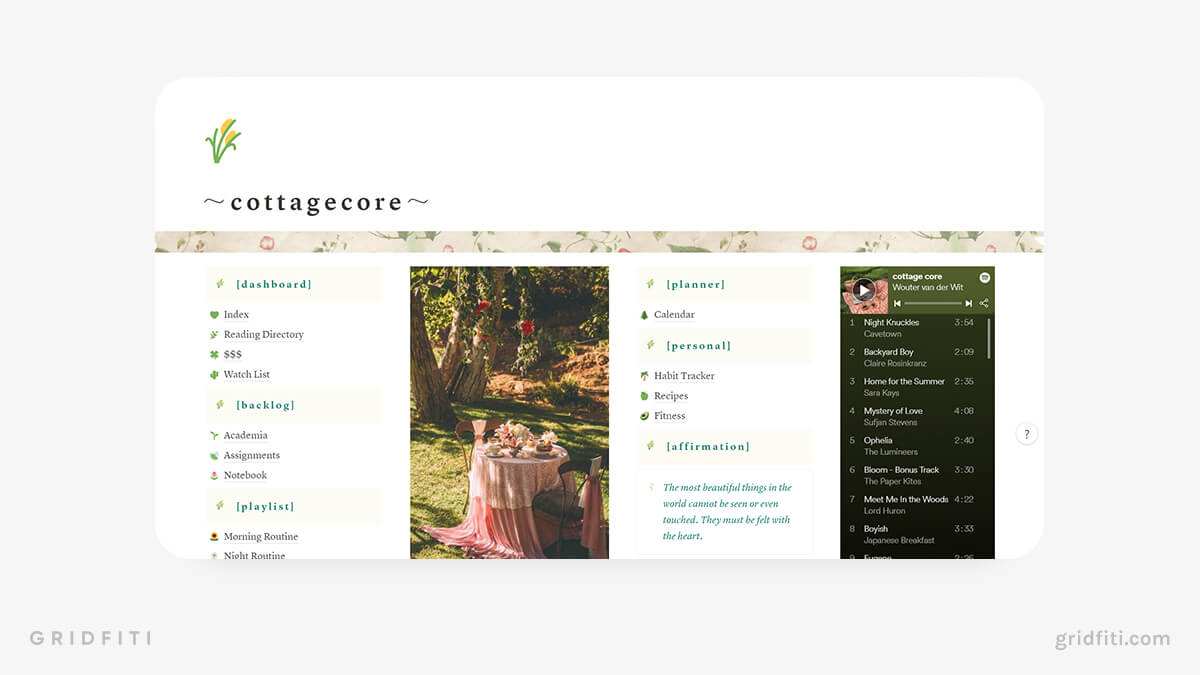Click the four-leaf clover icon beside $$$
The width and height of the screenshot is (1200, 675).
214,355
